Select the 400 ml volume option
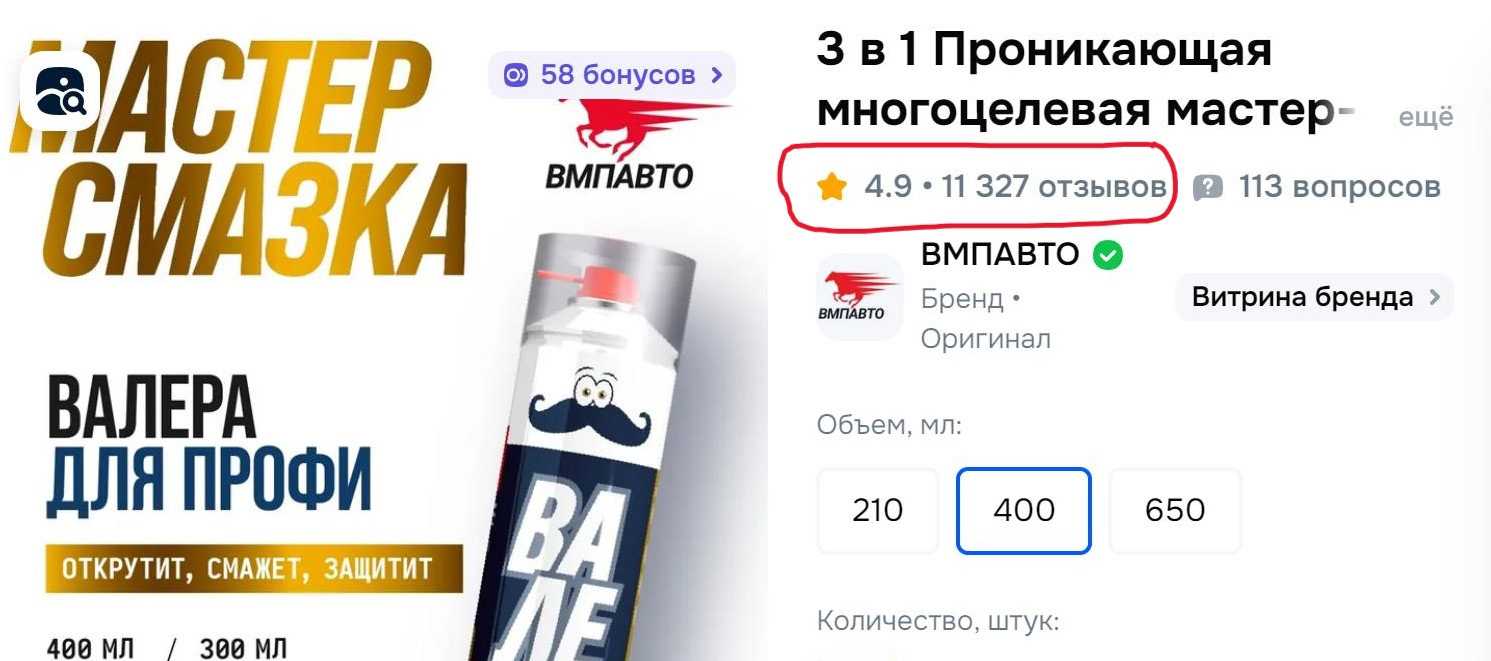The width and height of the screenshot is (1491, 661). 1024,511
